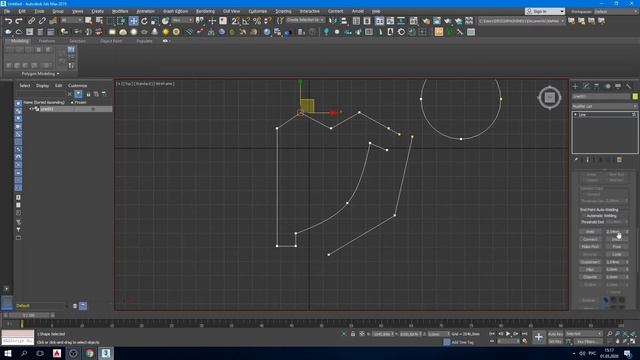
Task: Click the Sun light icon in second toolbar row
Action: pos(165,32)
